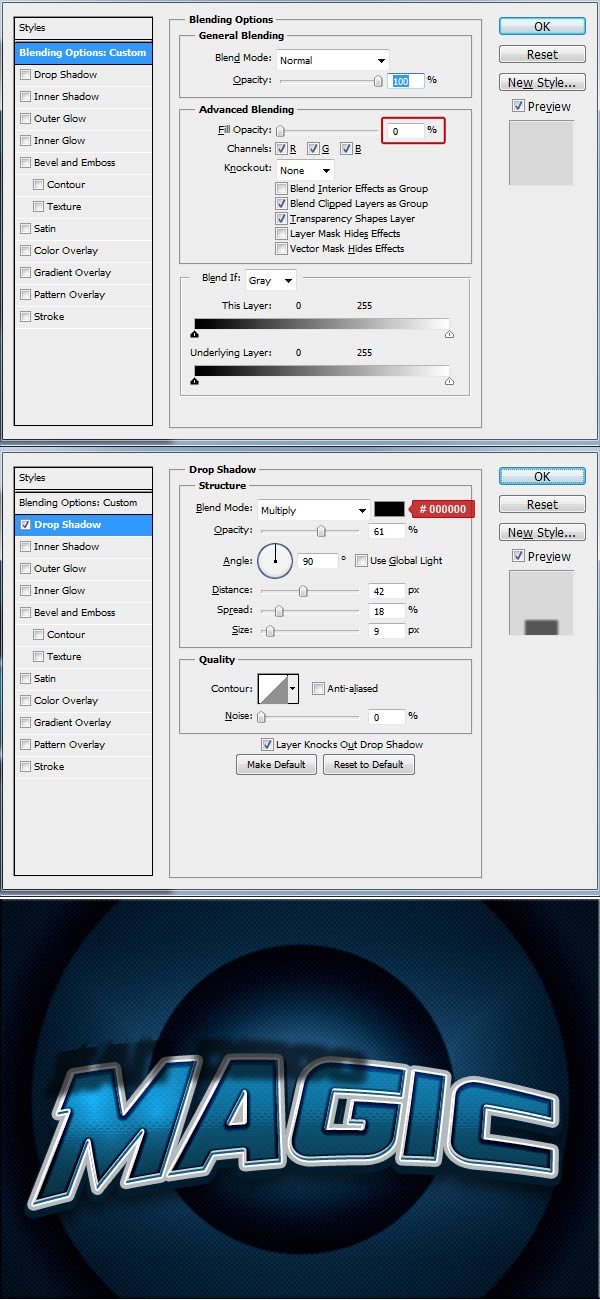Uncheck Layer Knocks Out Drop Shadow

coord(267,745)
